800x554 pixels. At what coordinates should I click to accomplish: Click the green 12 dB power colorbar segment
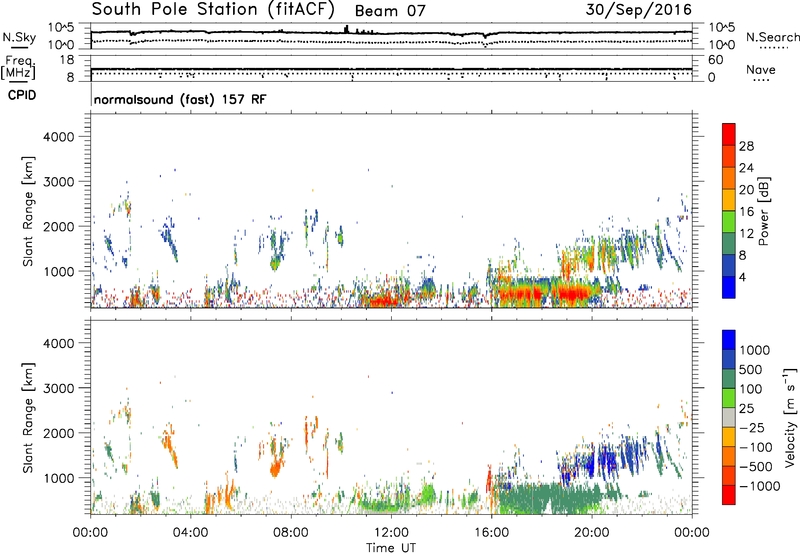(x=729, y=222)
